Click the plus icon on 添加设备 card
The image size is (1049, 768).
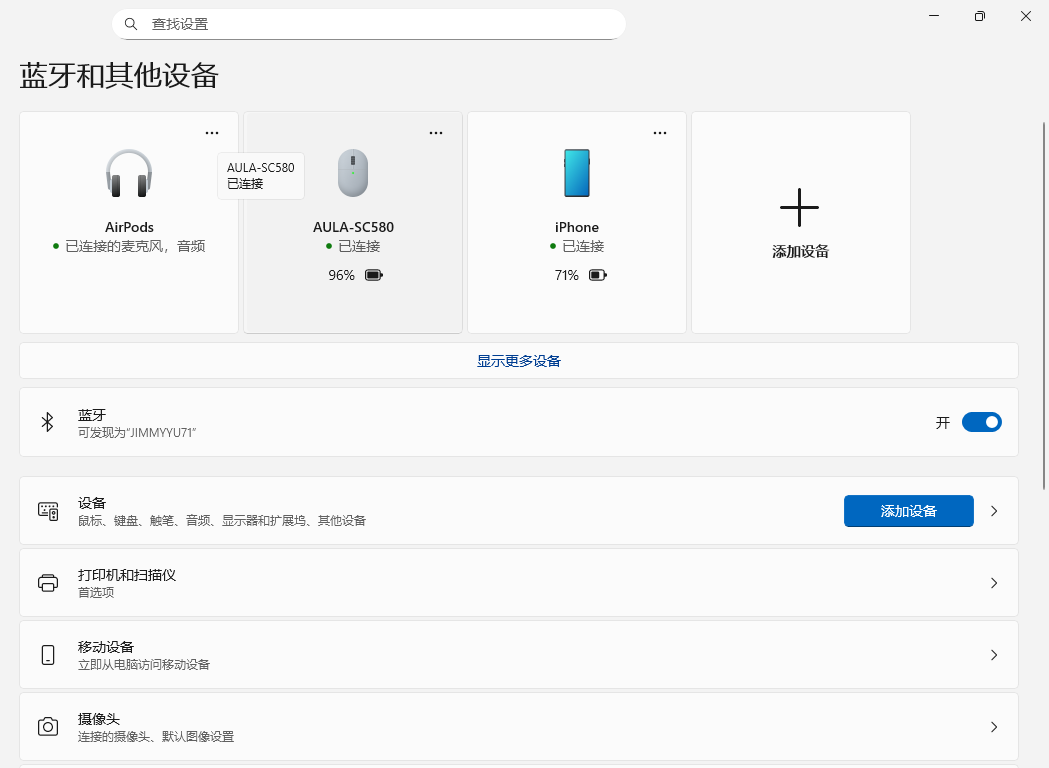(x=800, y=207)
